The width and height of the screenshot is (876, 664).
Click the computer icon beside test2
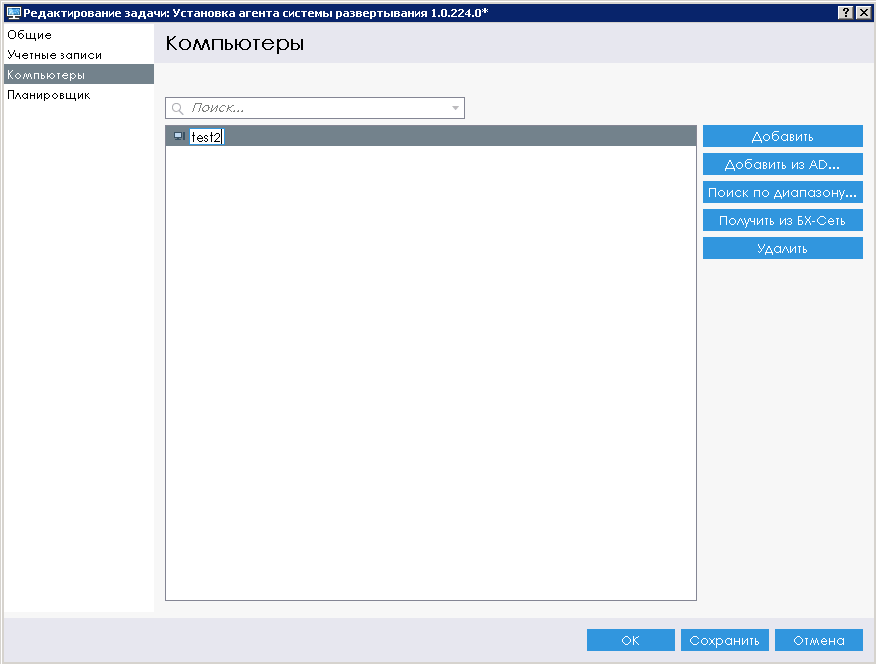179,136
